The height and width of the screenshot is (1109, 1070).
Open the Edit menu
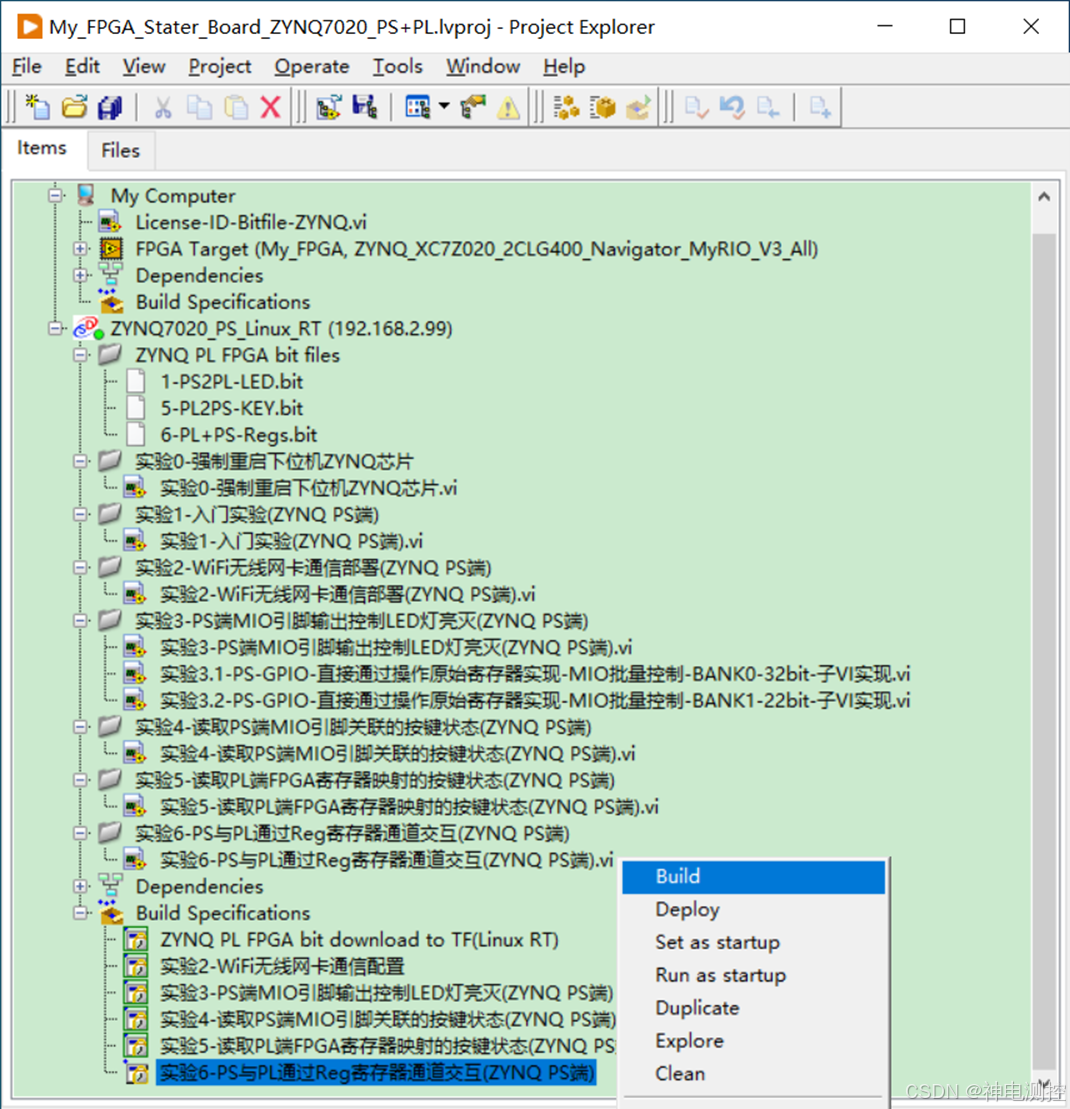82,66
